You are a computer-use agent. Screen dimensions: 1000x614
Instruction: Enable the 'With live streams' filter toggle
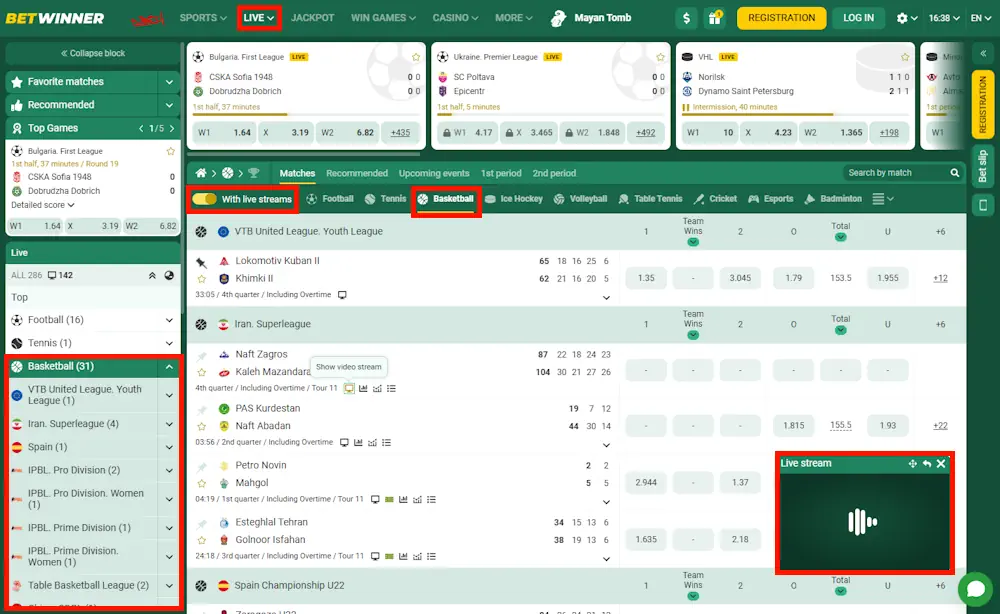[207, 199]
